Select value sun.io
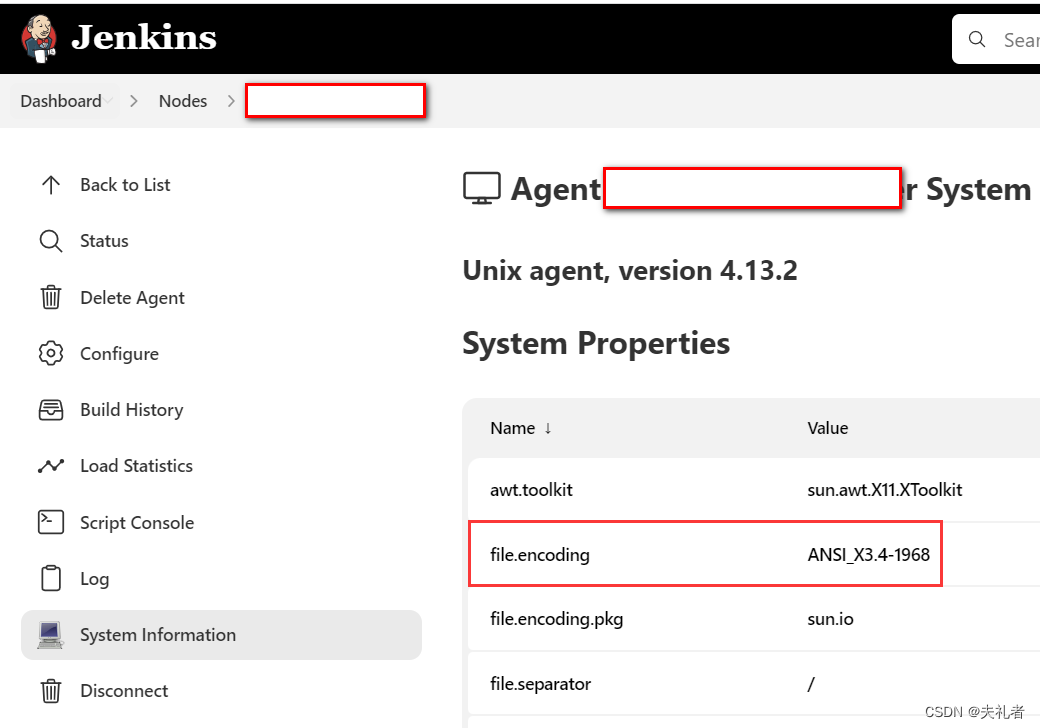1040x728 pixels. 830,619
